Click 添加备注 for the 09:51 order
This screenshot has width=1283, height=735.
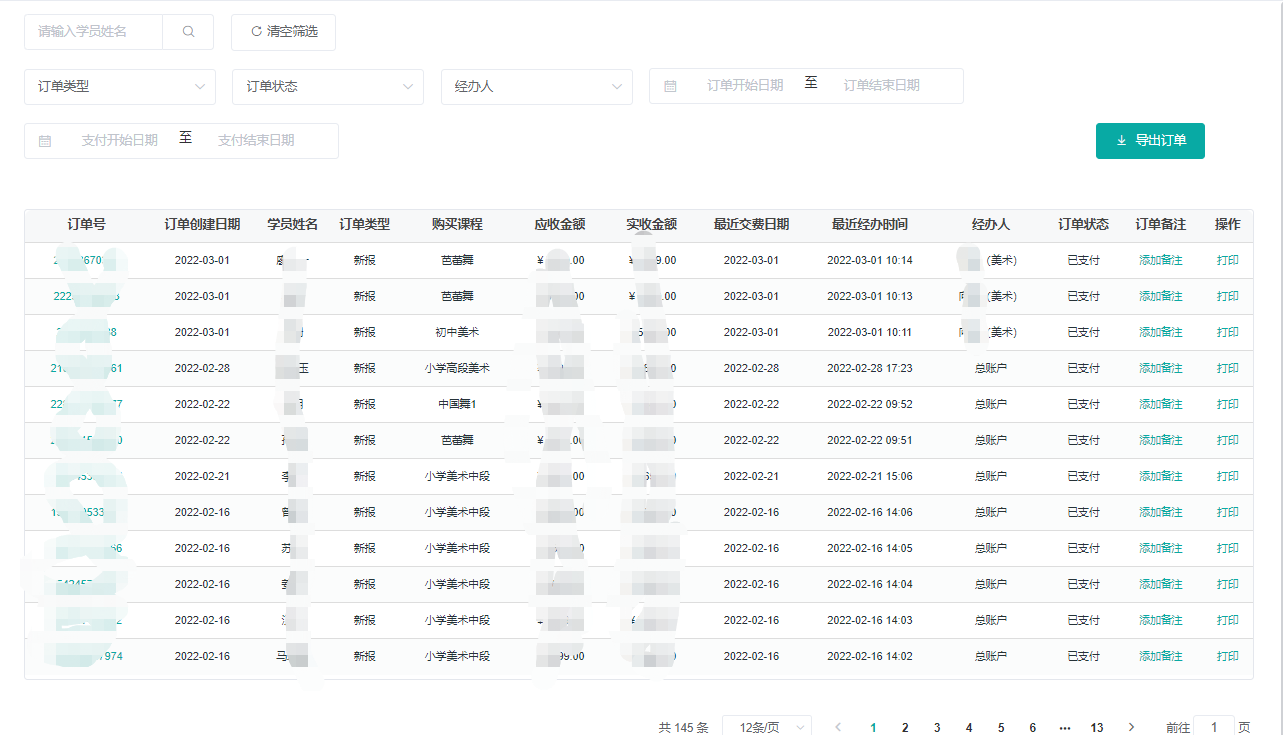(x=1160, y=441)
